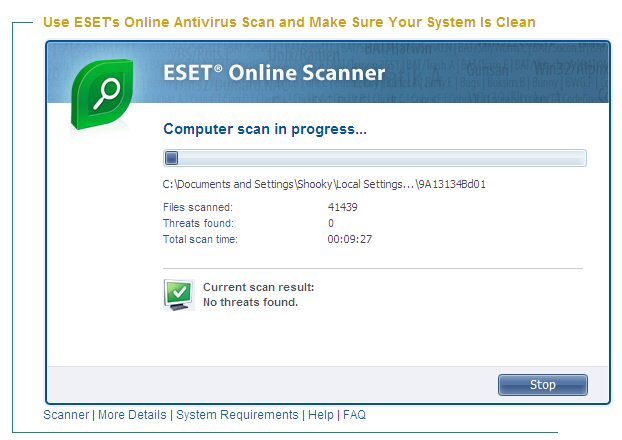The height and width of the screenshot is (440, 622).
Task: Click the green checkmark monitor icon
Action: point(178,294)
